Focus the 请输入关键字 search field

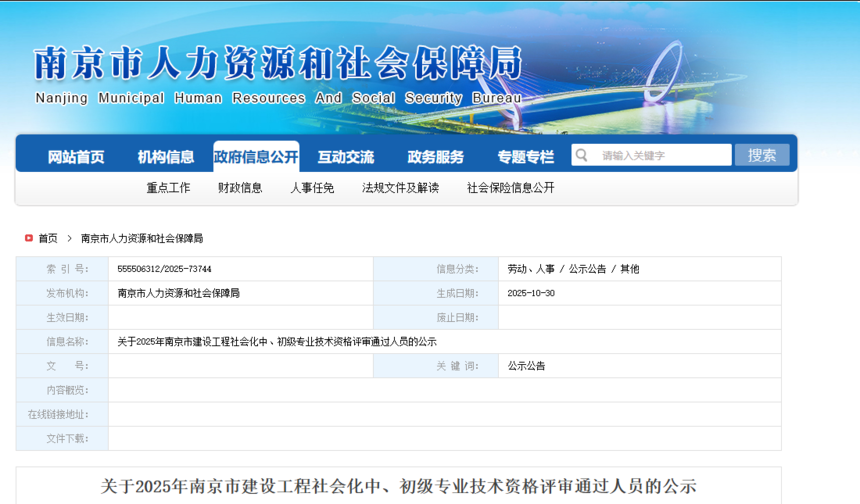click(x=651, y=155)
